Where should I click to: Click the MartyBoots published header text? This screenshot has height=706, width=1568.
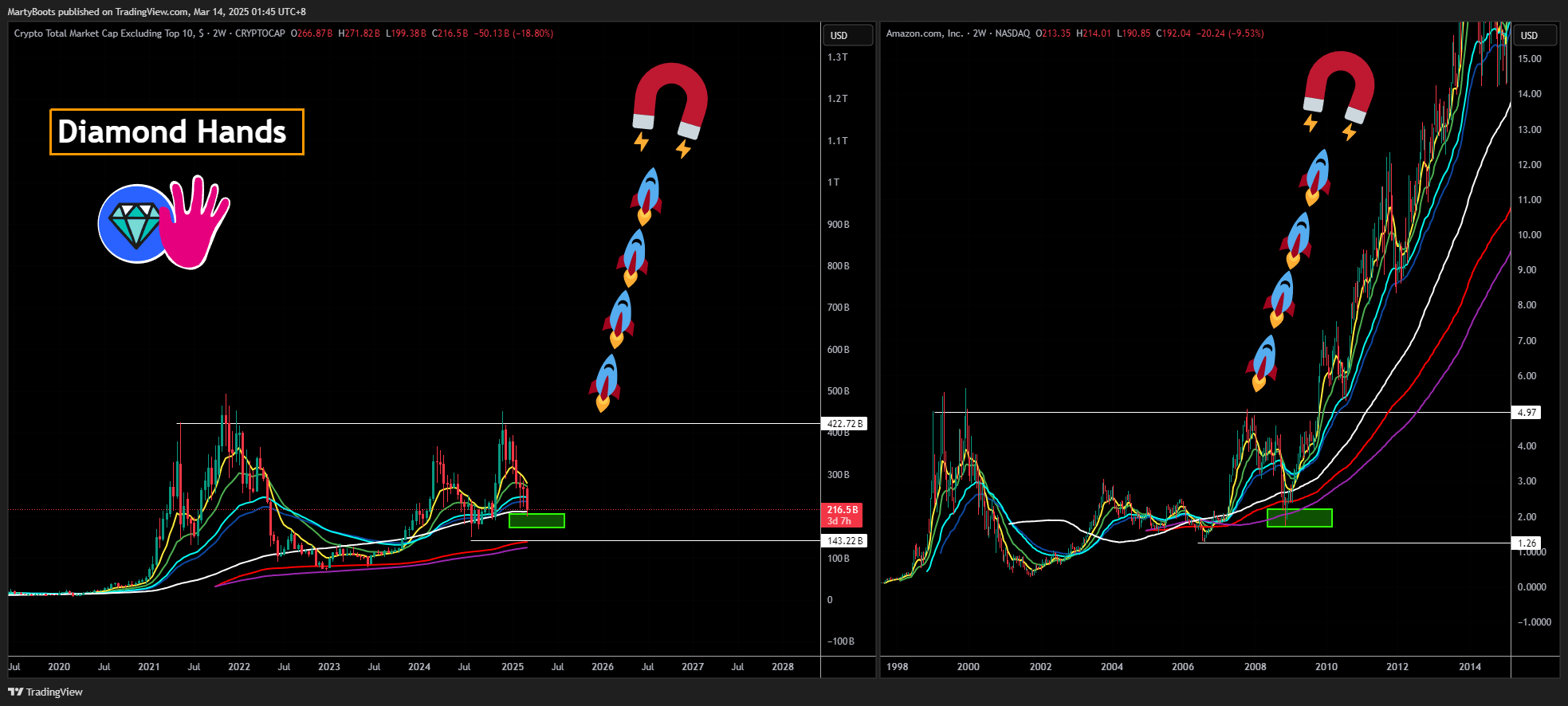pyautogui.click(x=157, y=11)
